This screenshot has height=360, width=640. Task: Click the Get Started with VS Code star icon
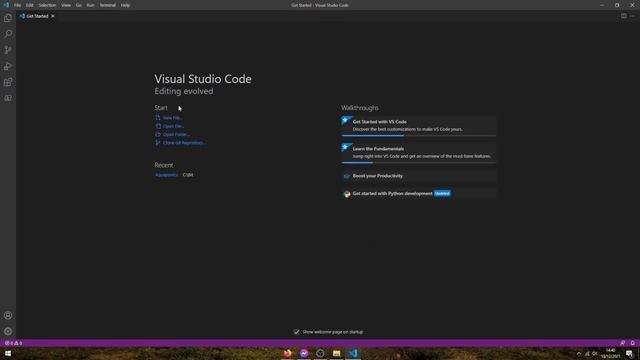(347, 121)
